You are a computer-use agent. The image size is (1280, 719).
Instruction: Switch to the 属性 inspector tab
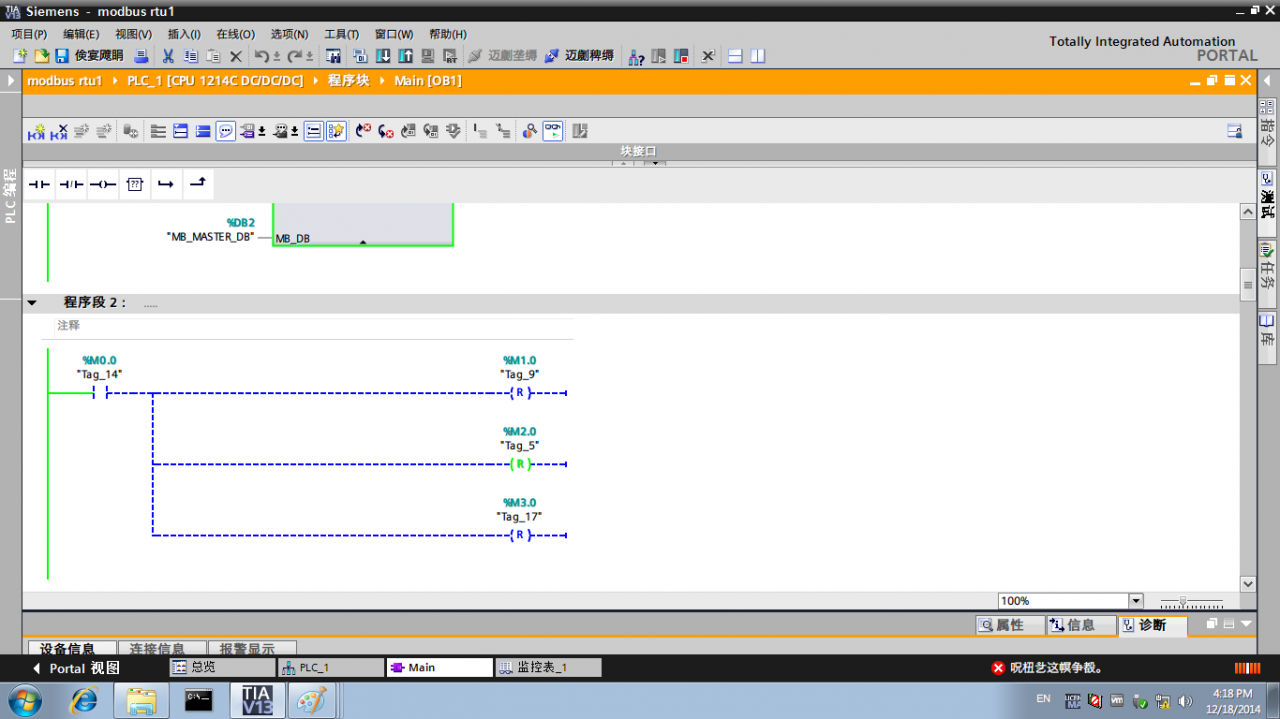tap(1008, 625)
